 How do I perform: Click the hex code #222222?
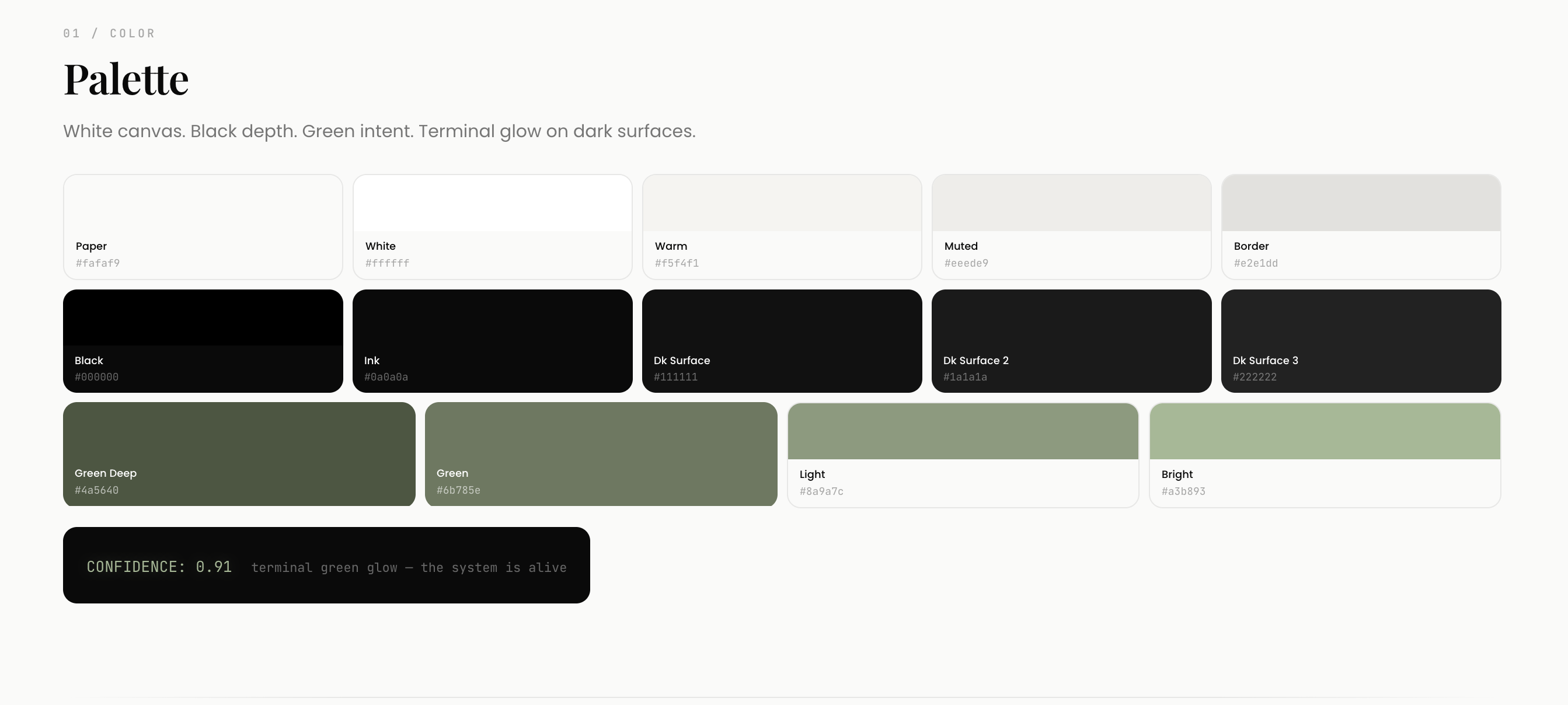[1255, 377]
